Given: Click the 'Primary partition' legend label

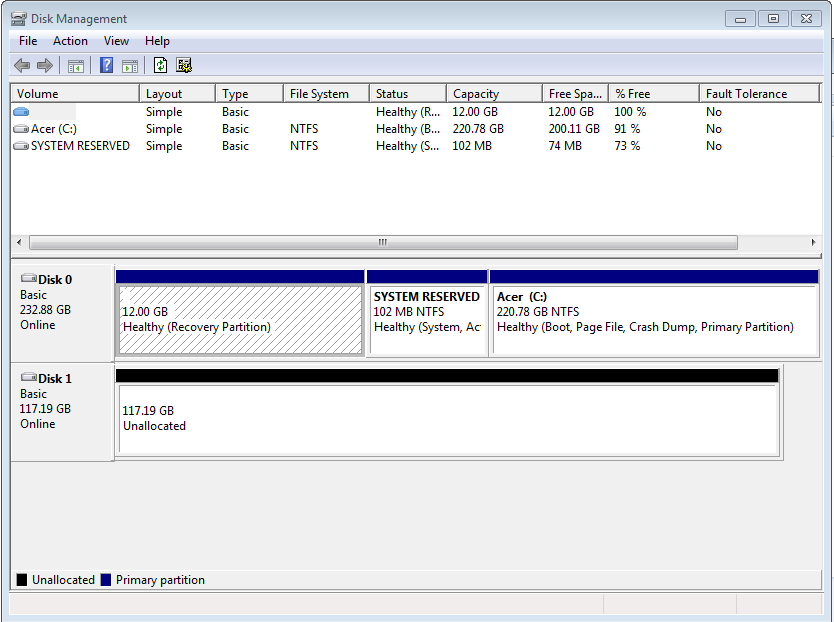Looking at the screenshot, I should [160, 580].
